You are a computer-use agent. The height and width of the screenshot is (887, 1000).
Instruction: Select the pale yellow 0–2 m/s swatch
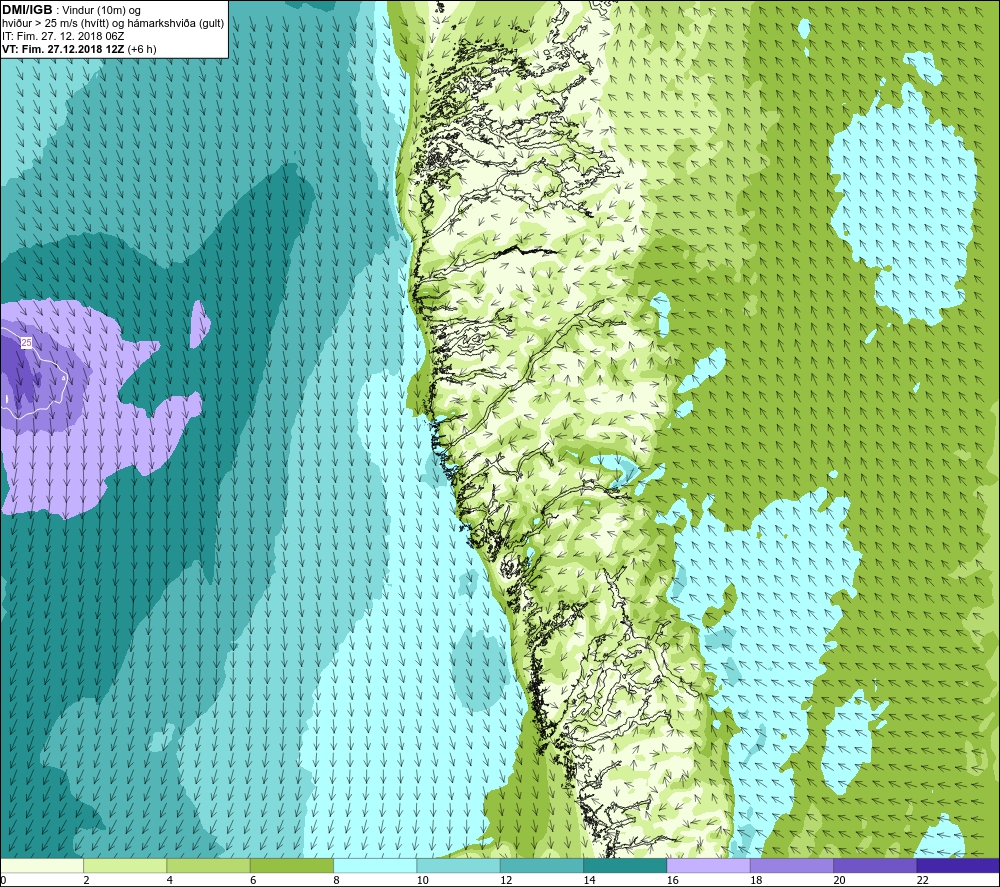pyautogui.click(x=41, y=866)
